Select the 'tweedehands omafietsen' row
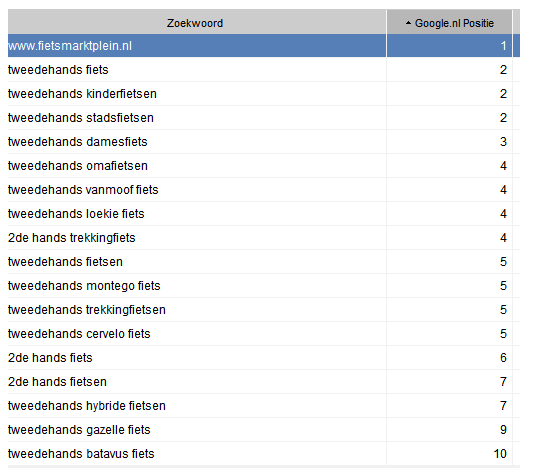 click(x=264, y=166)
